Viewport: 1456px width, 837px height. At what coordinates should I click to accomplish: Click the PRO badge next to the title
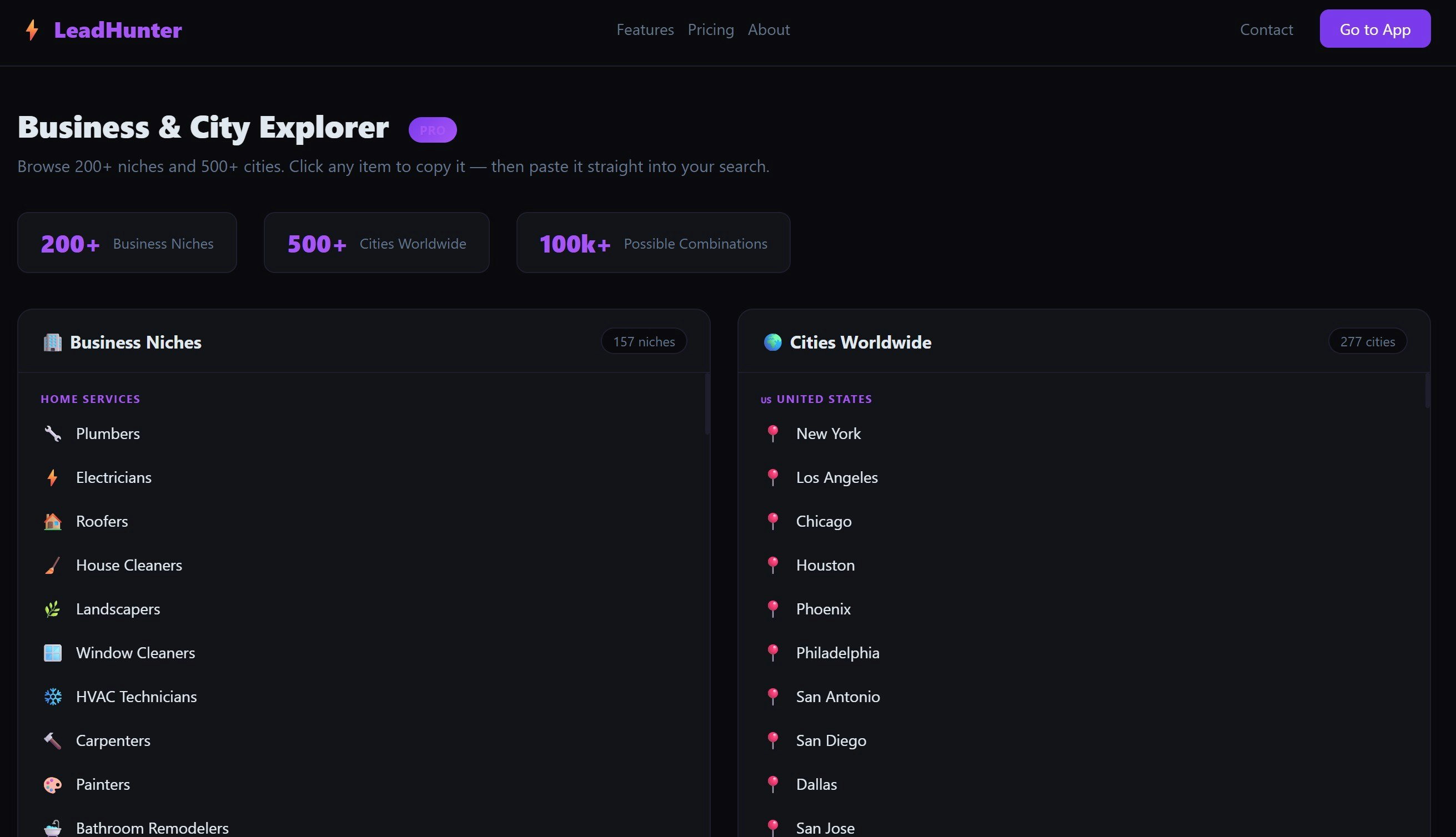coord(433,129)
